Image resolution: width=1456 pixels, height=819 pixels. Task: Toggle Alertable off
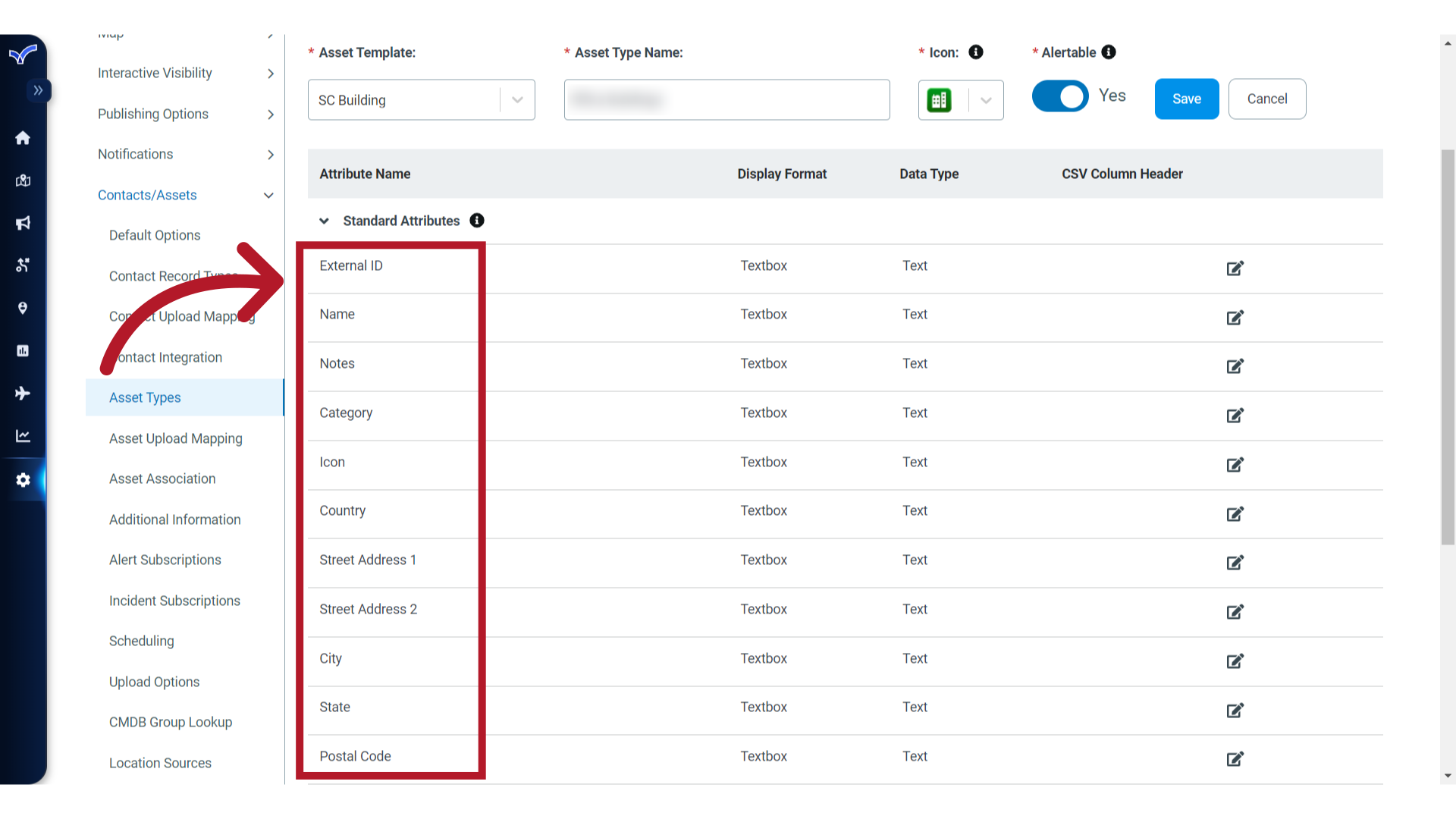[x=1060, y=96]
